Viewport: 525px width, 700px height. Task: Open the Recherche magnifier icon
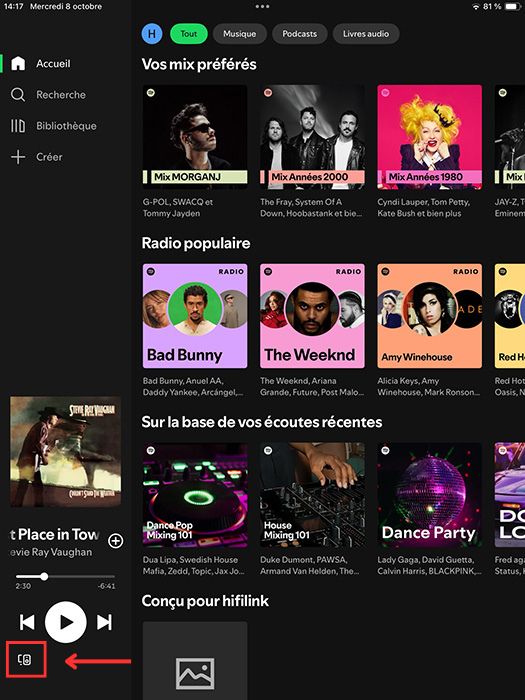(x=18, y=95)
